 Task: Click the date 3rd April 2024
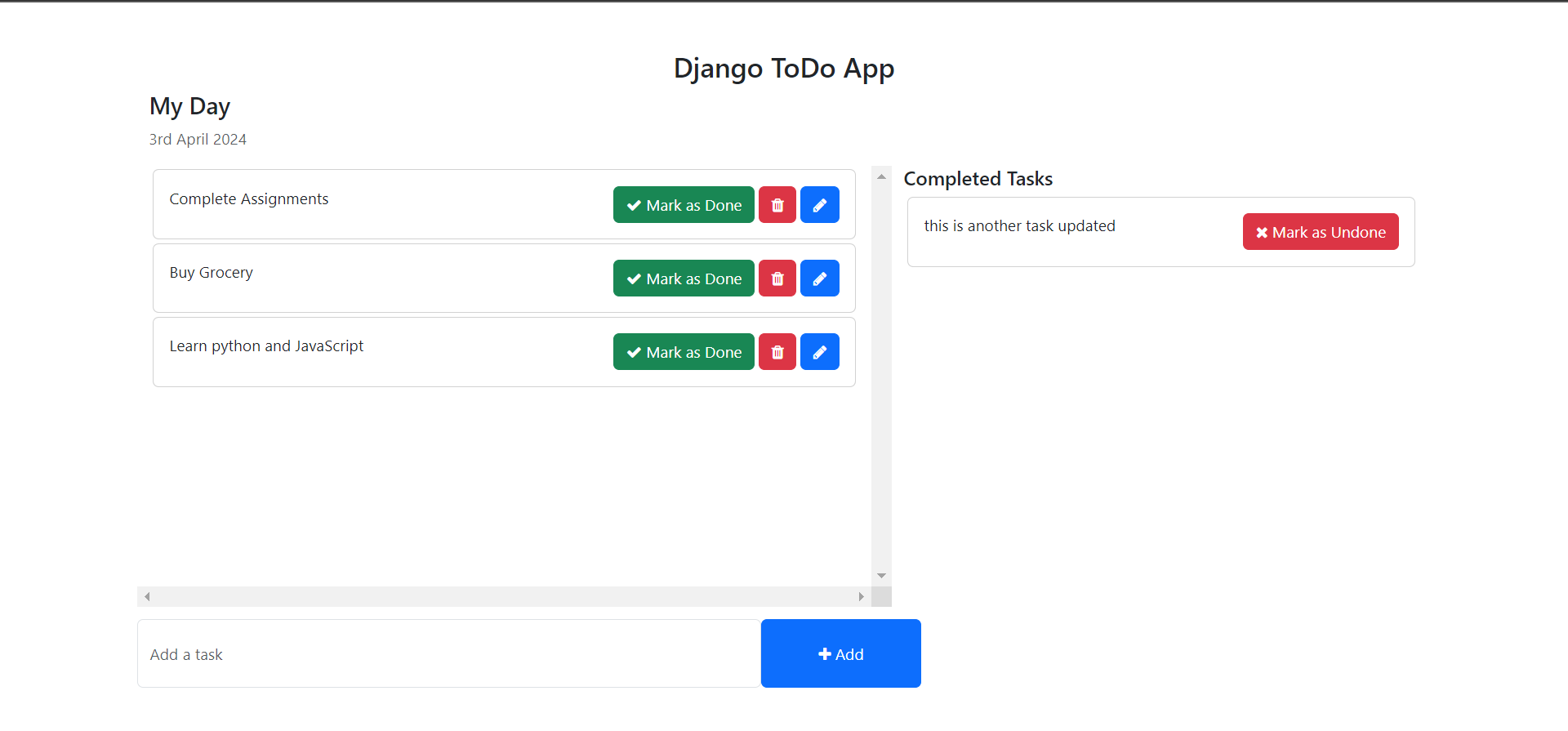[x=198, y=140]
